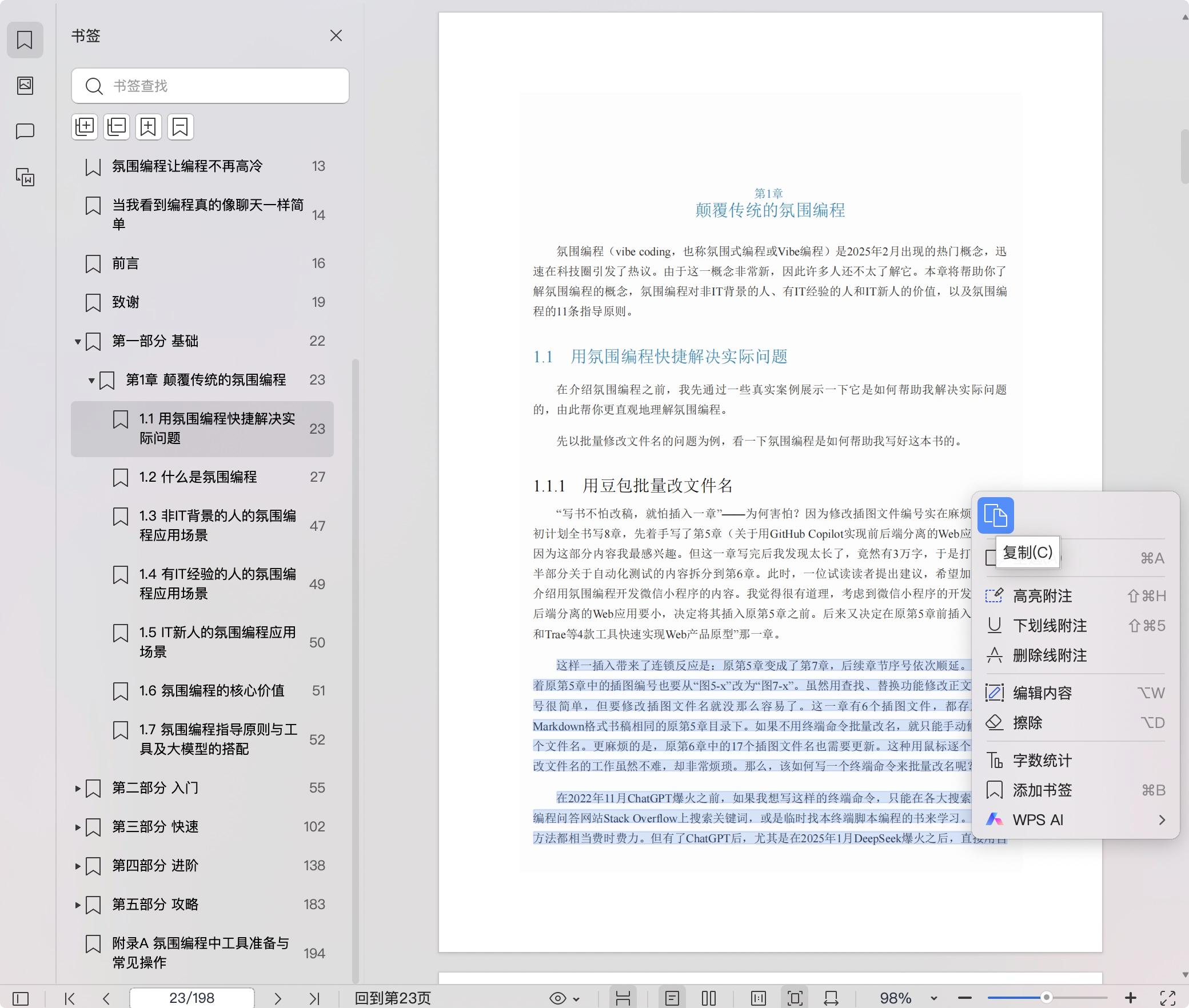Screen dimensions: 1189x1008
Task: Click the add bookmark icon in panel
Action: click(x=149, y=126)
